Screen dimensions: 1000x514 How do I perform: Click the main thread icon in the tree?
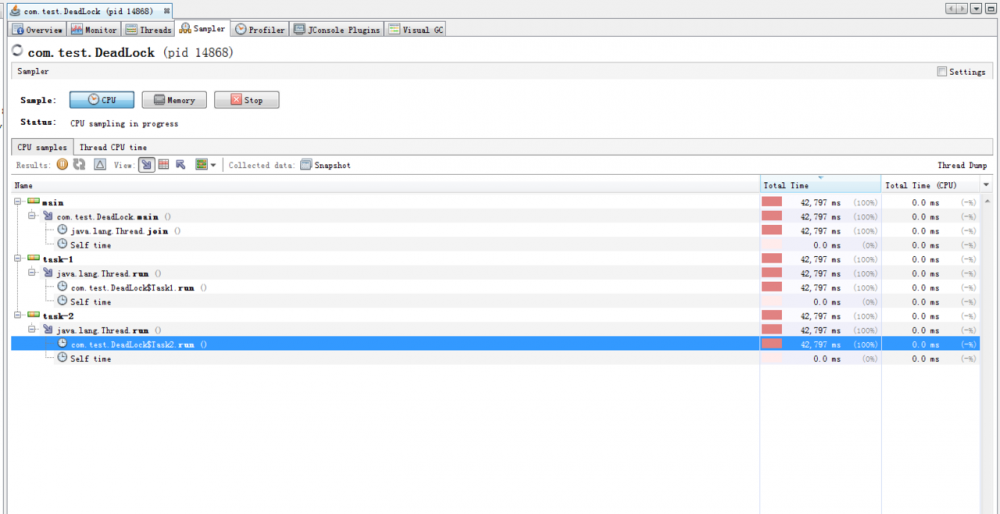point(34,202)
